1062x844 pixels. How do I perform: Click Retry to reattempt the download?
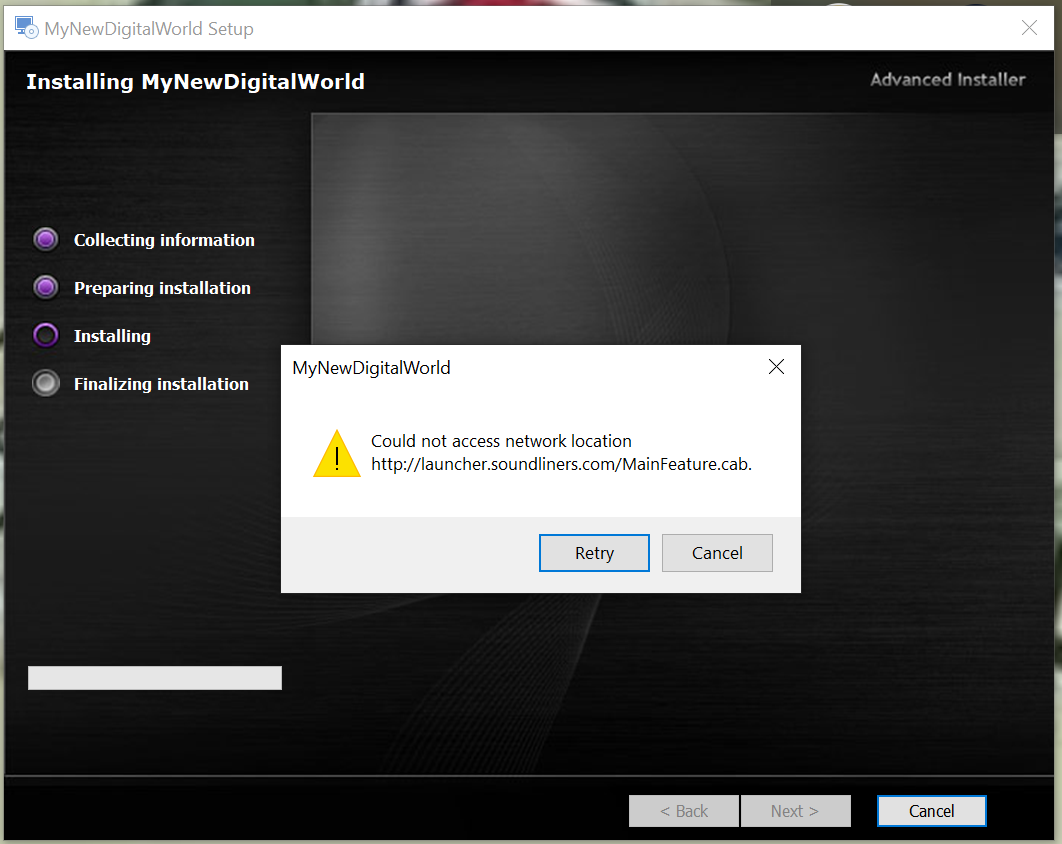pyautogui.click(x=594, y=552)
